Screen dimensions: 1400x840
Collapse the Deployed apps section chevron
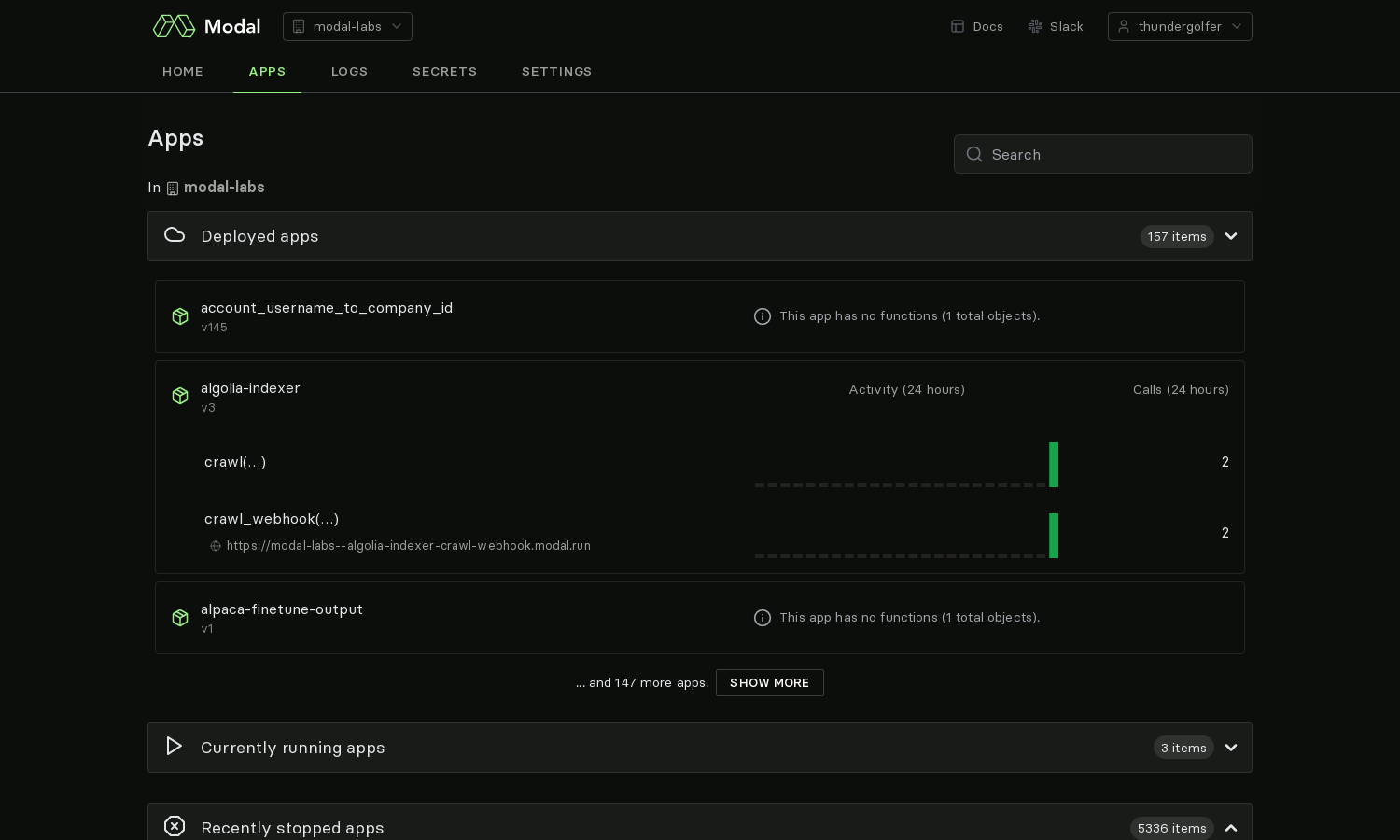click(1231, 236)
